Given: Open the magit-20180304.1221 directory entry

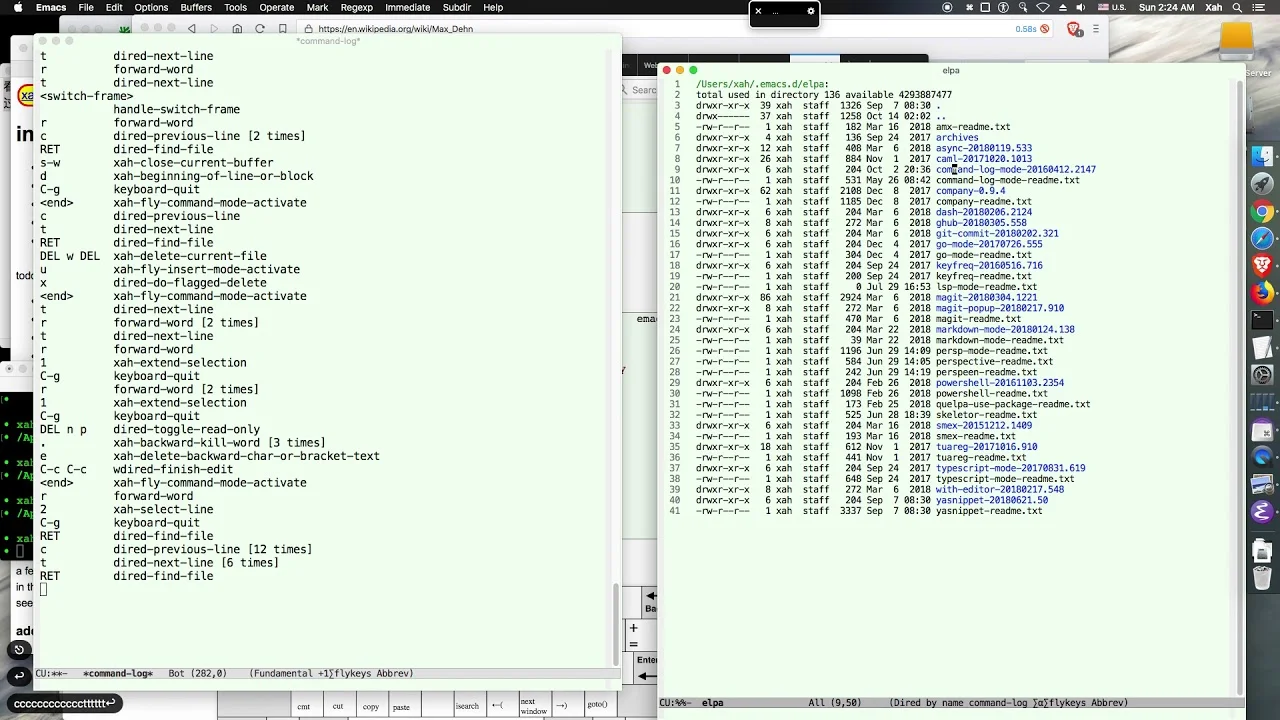Looking at the screenshot, I should [x=986, y=298].
